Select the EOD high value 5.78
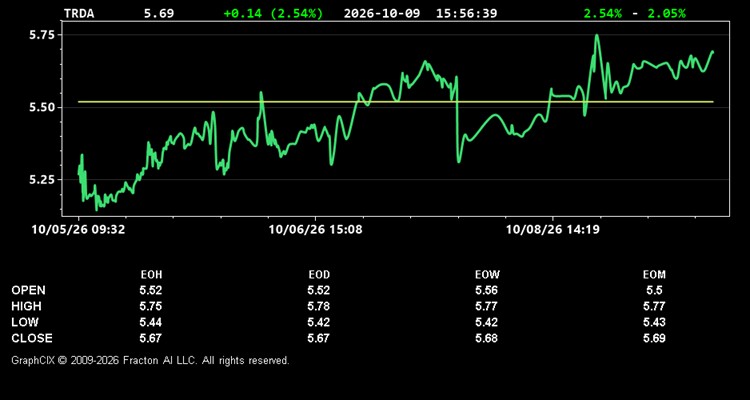The width and height of the screenshot is (750, 400). coord(319,306)
